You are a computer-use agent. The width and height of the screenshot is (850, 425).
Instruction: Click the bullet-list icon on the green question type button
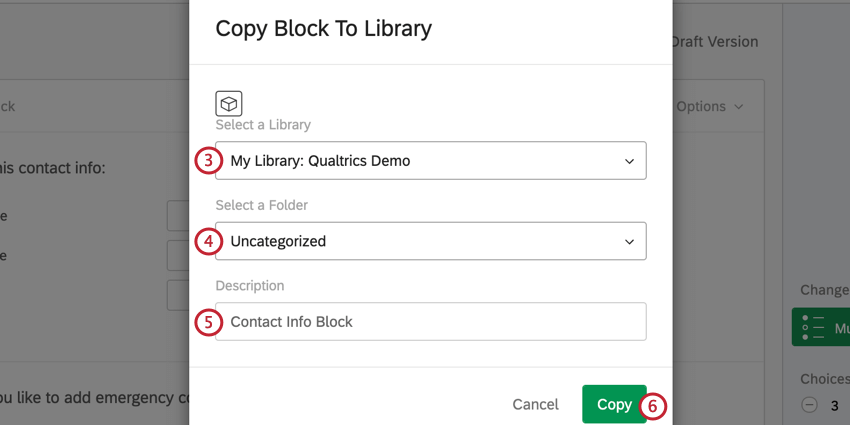(815, 327)
